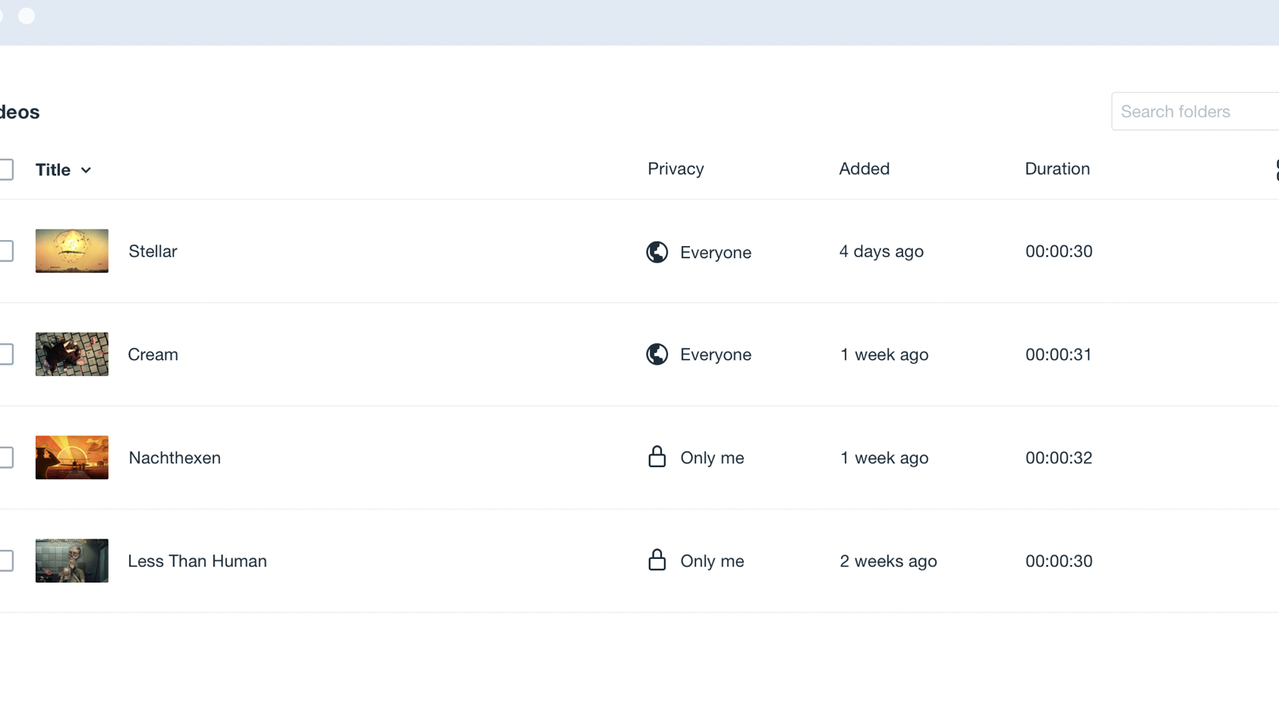1279x720 pixels.
Task: Open the Stellar video thumbnail
Action: pos(72,251)
